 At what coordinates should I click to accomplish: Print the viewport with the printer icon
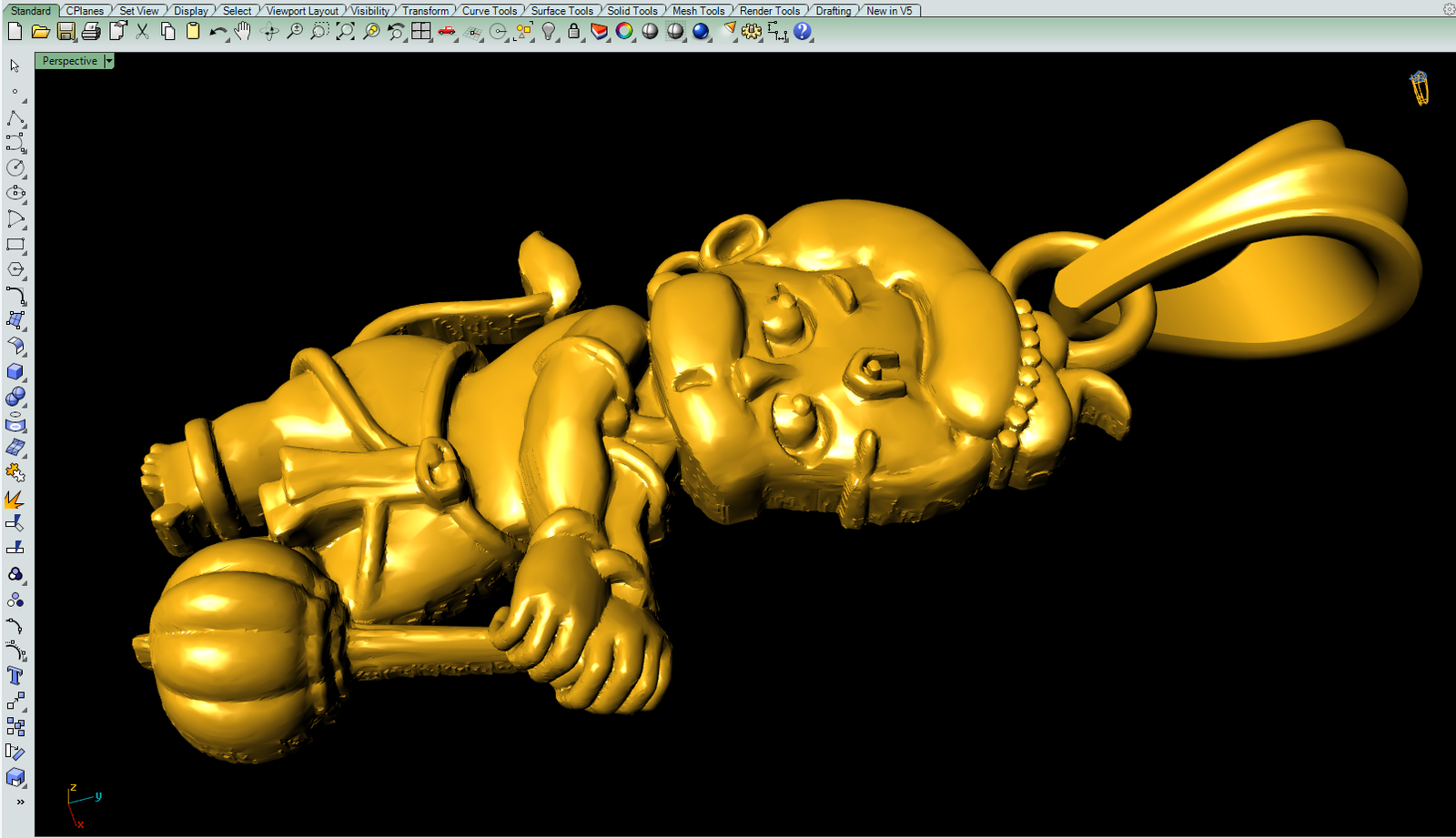[x=91, y=32]
